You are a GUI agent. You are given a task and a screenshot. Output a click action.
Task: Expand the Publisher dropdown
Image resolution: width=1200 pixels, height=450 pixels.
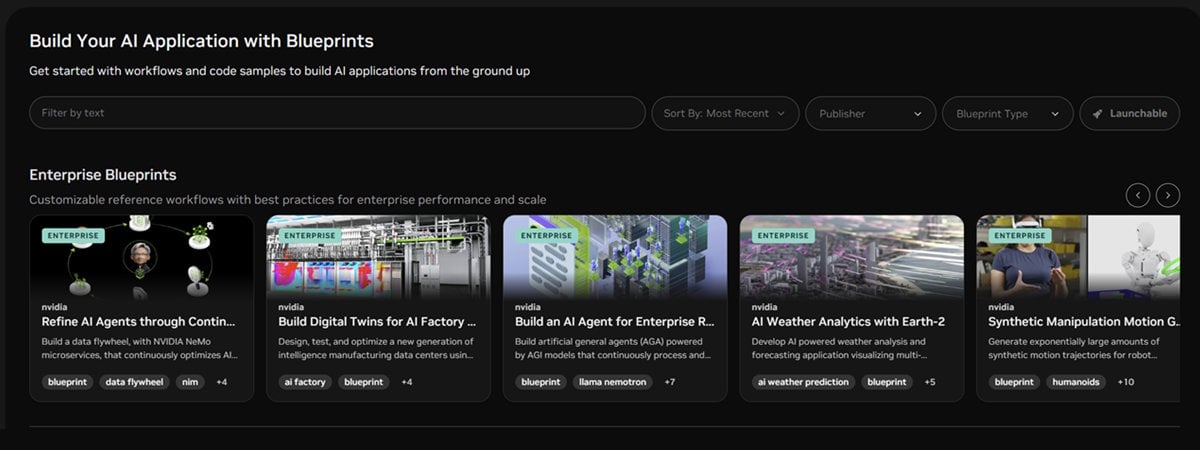point(870,113)
